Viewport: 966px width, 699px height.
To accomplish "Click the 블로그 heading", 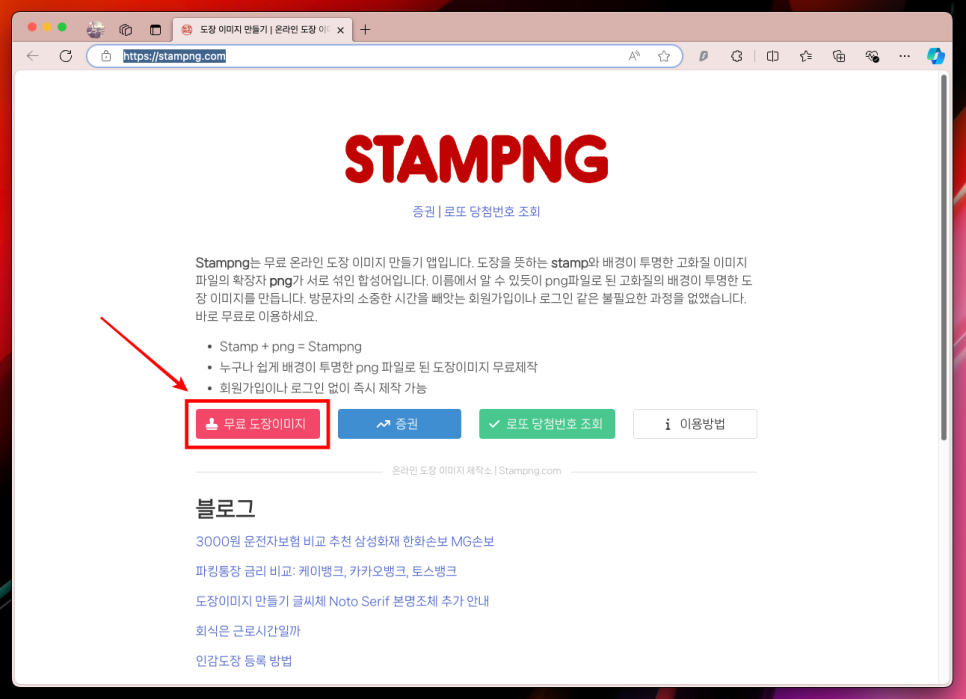I will (225, 508).
